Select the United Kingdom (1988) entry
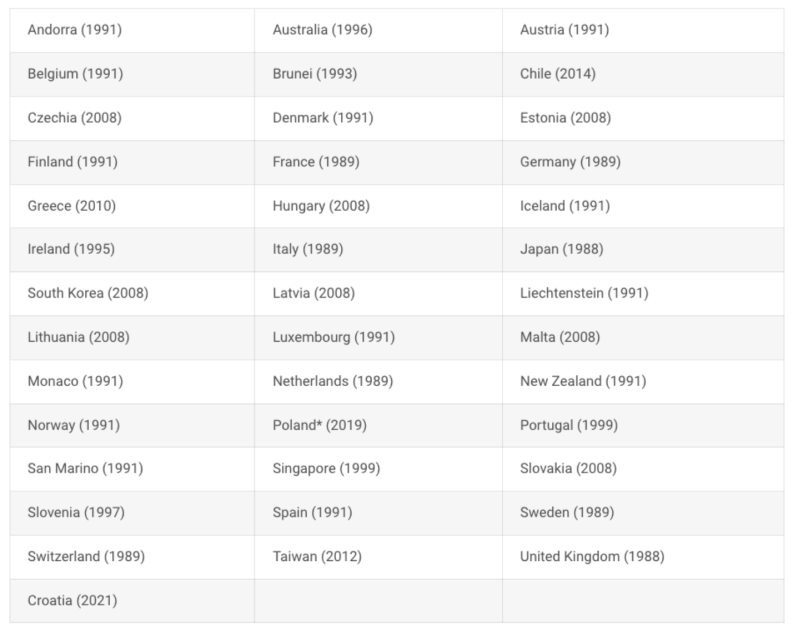Image resolution: width=793 pixels, height=631 pixels. point(592,556)
